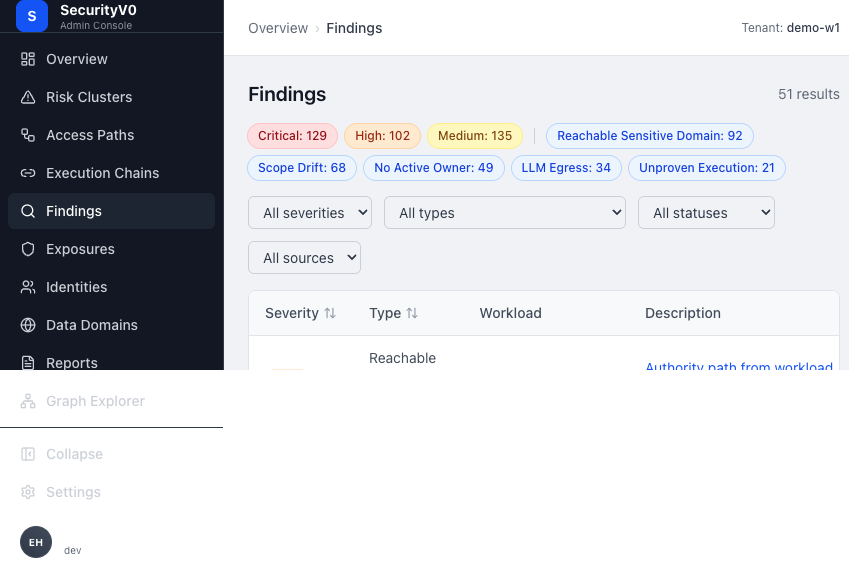Open Settings from sidebar bottom
This screenshot has height=574, width=849.
(x=112, y=492)
